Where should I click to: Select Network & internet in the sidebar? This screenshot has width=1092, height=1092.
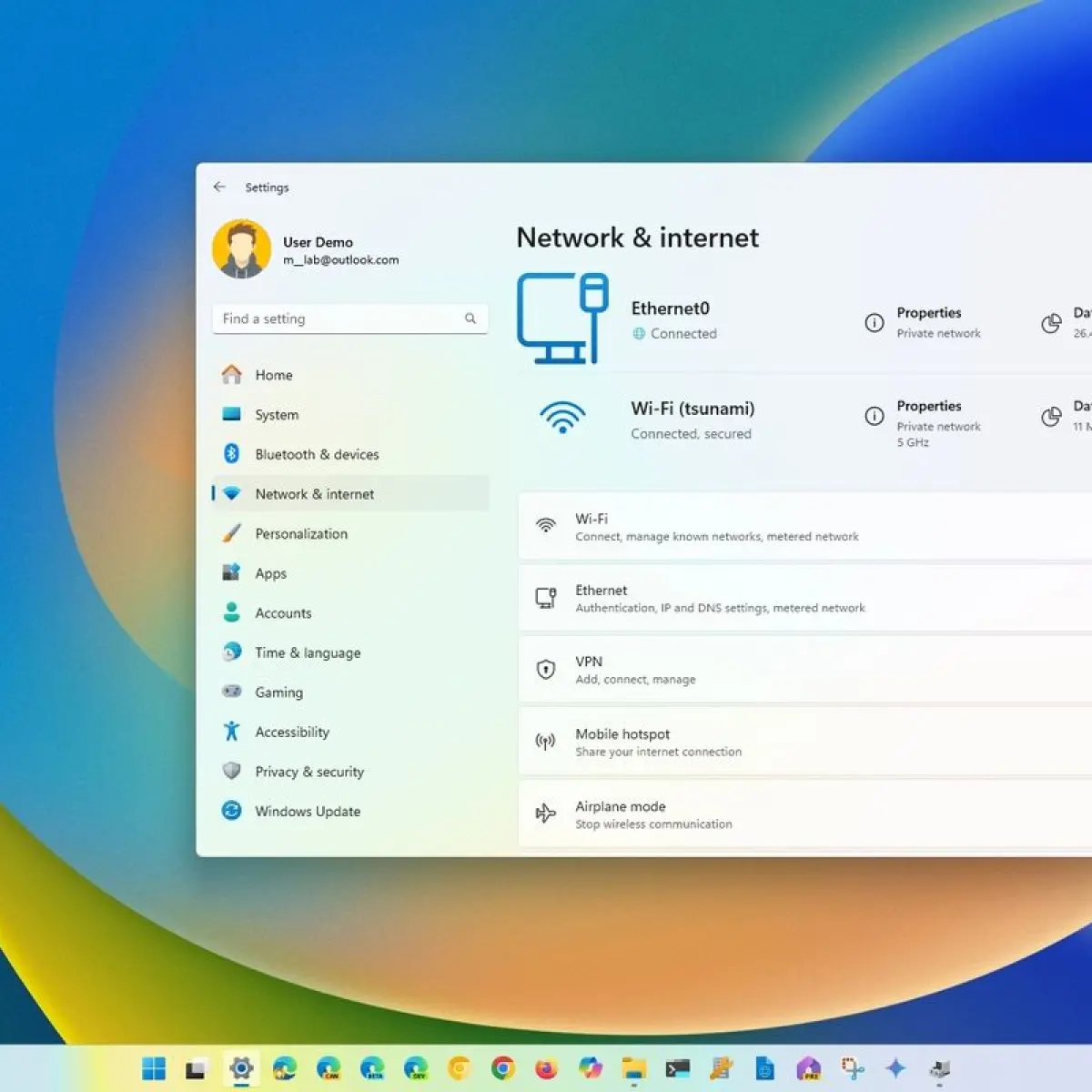pos(351,494)
